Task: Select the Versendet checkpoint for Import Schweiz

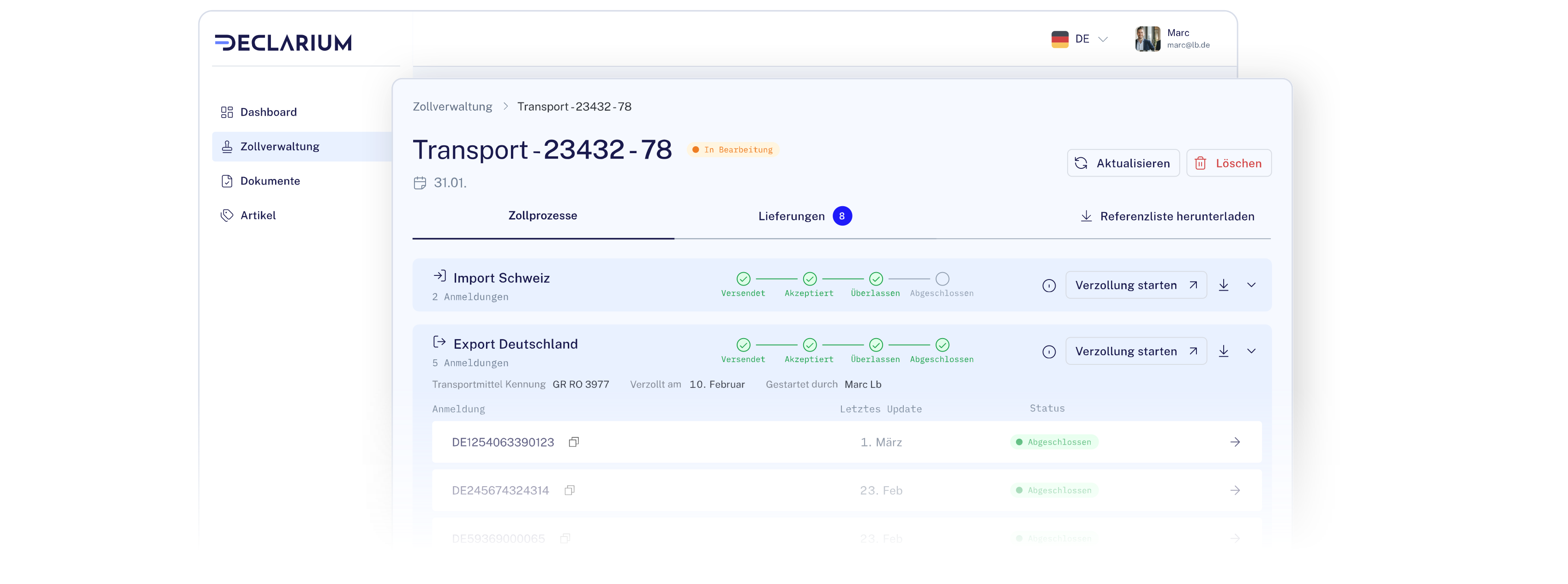Action: pos(743,279)
